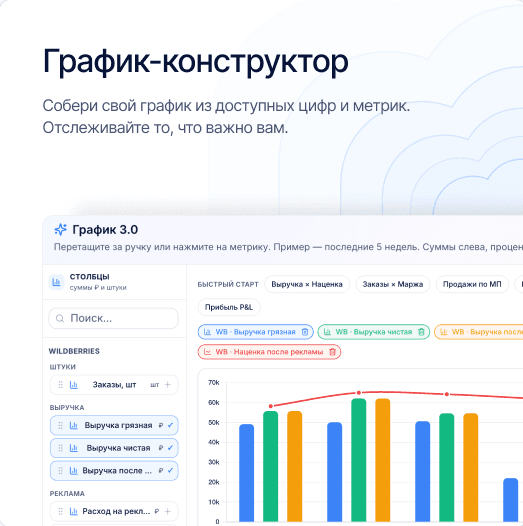Click the ШТУКИ group label
Viewport: 523px width, 526px height.
[63, 367]
